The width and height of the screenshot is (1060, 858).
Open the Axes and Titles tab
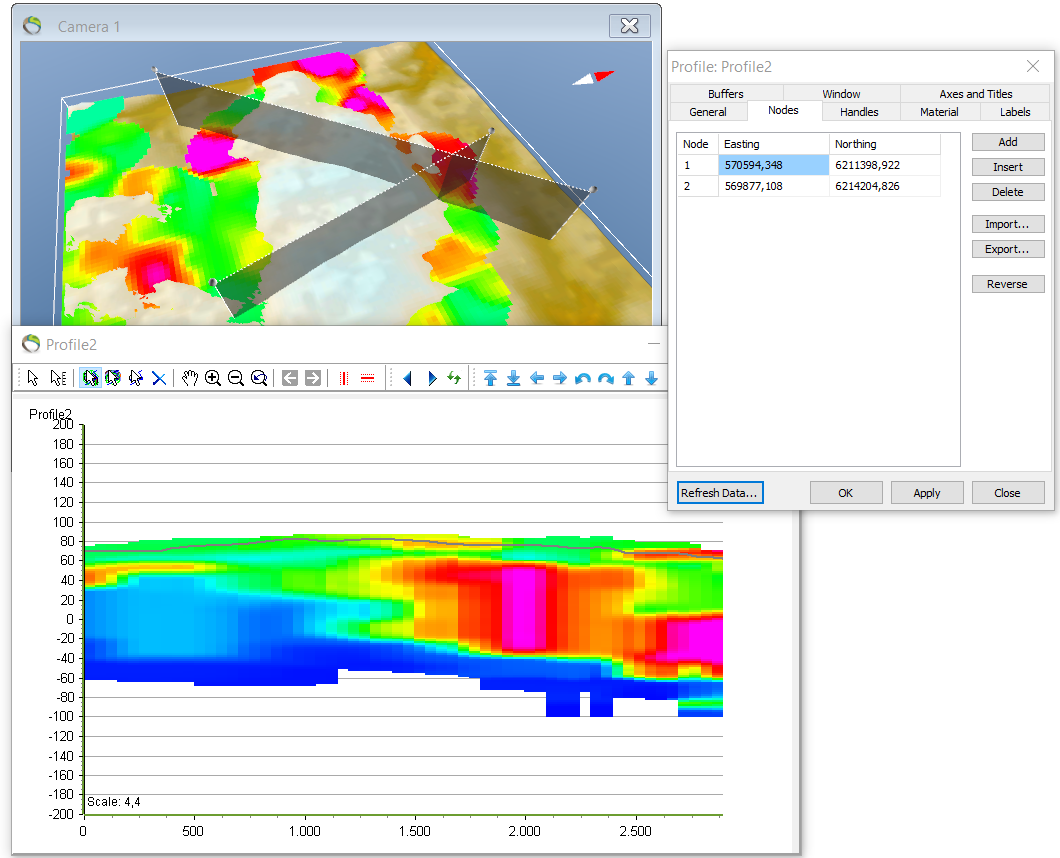click(975, 93)
